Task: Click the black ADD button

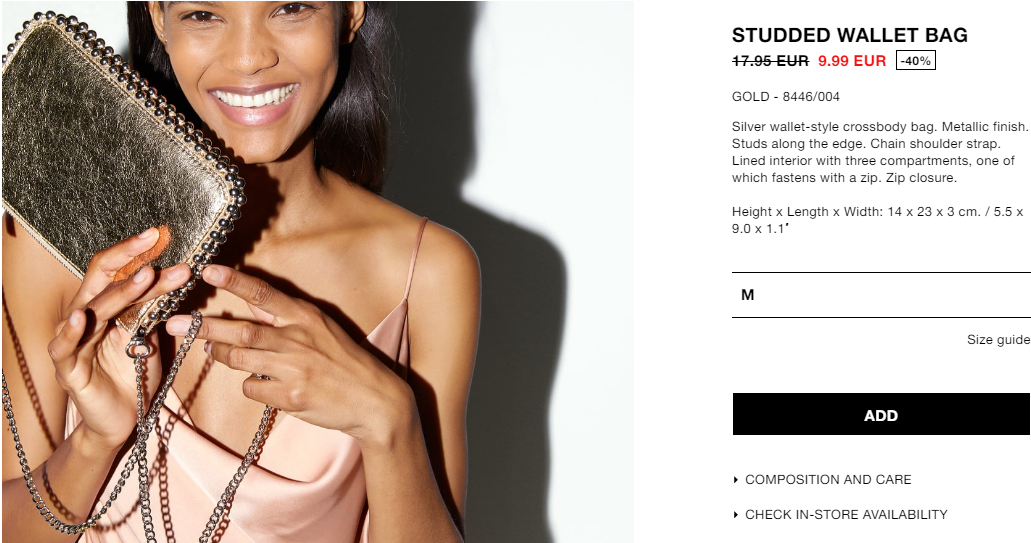Action: point(881,415)
